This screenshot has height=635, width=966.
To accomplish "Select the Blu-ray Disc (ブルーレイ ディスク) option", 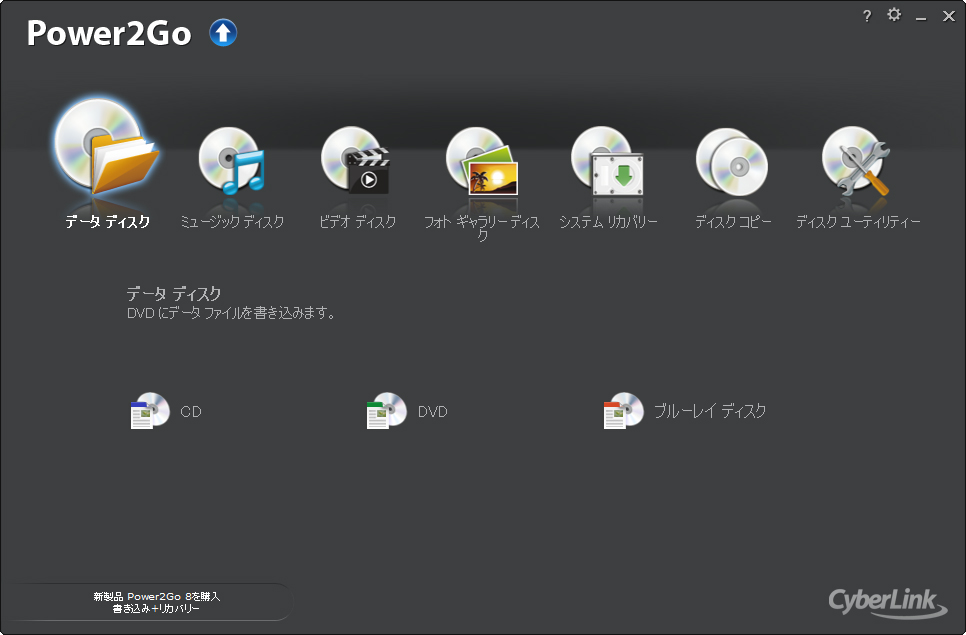I will (x=665, y=411).
